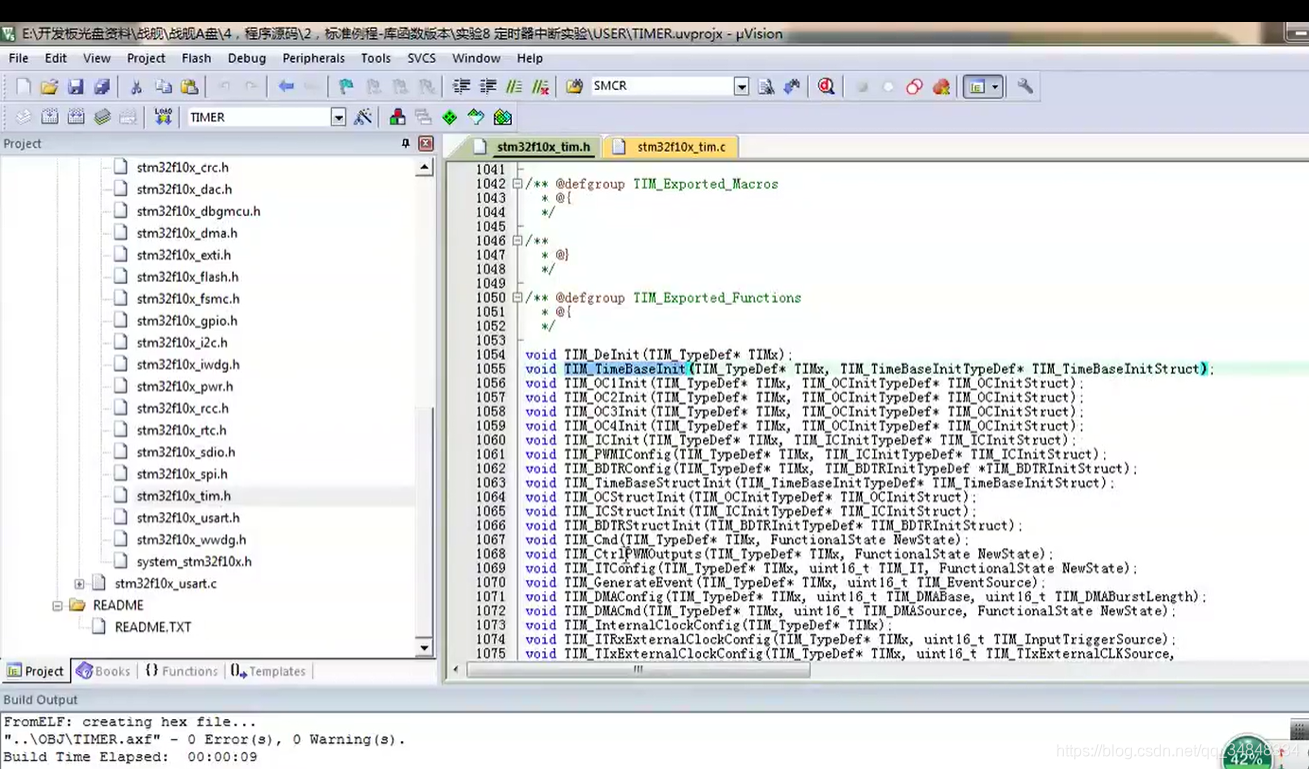Screen dimensions: 1309x769
Task: Open the SMCR find combo dropdown arrow
Action: (x=741, y=87)
